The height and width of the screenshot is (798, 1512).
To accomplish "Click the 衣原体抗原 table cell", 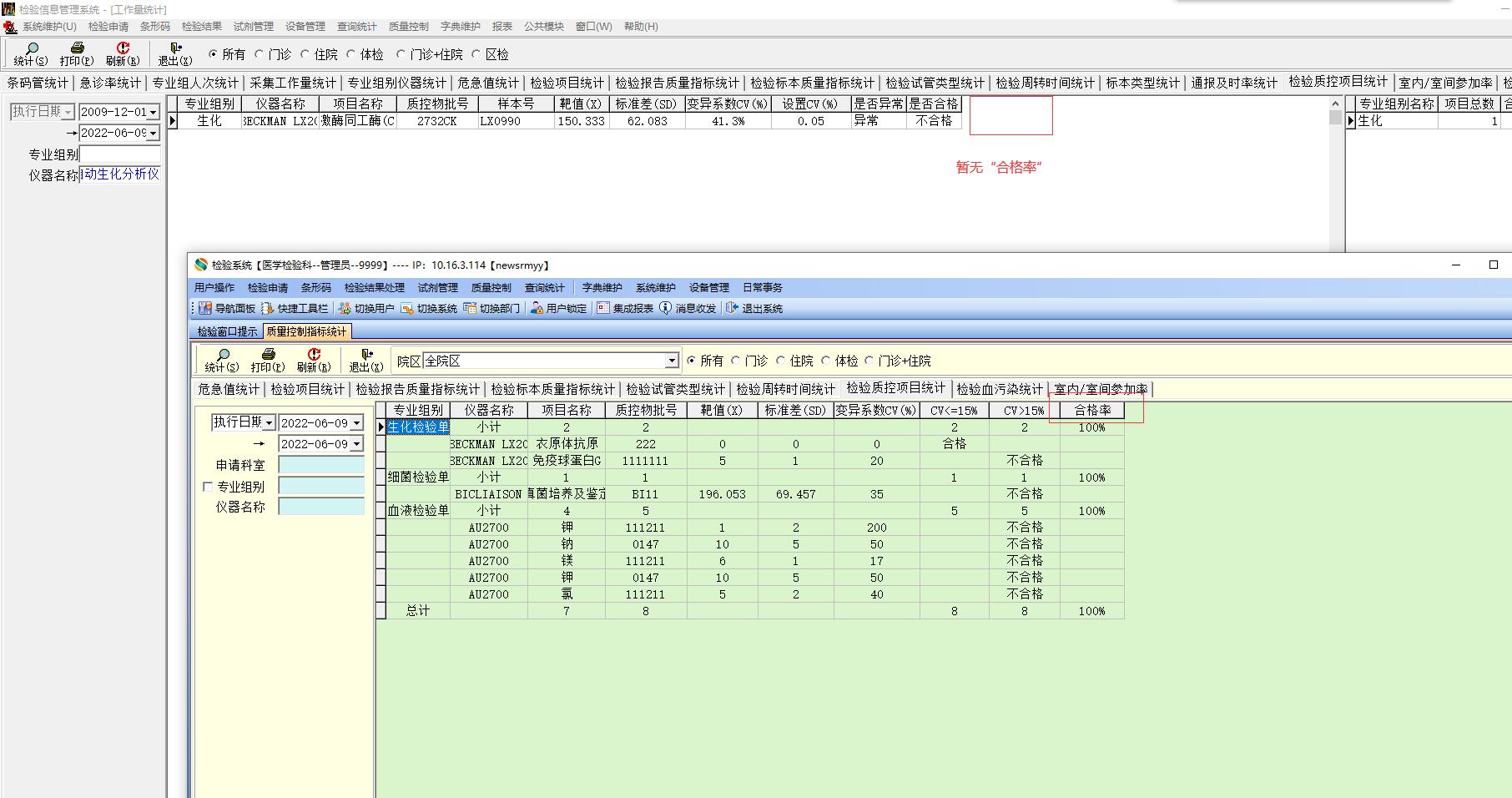I will pos(567,444).
